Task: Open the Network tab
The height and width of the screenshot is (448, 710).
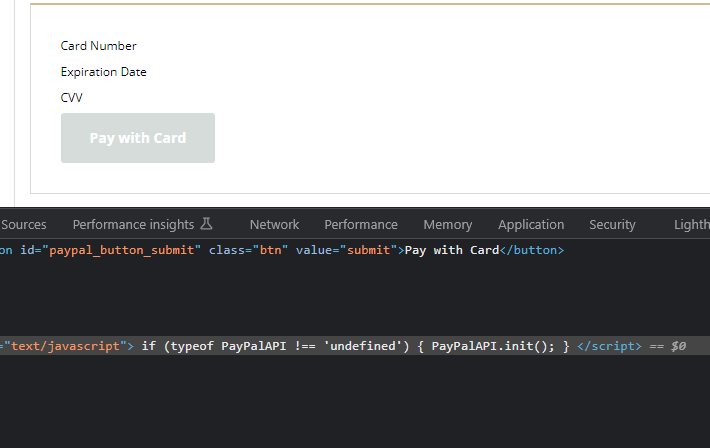Action: point(274,225)
